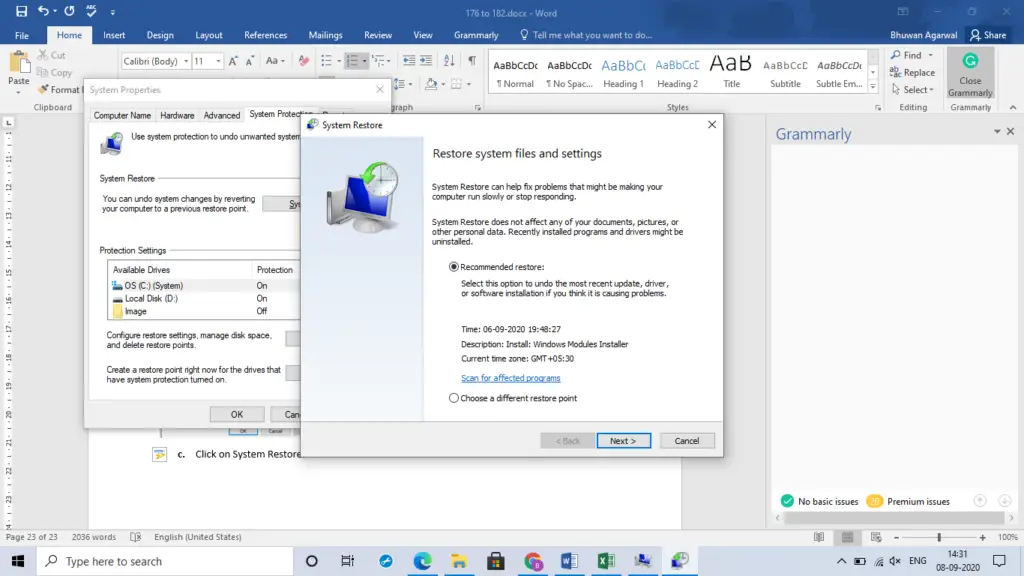The height and width of the screenshot is (576, 1024).
Task: Click the Close Grammarly ribbon button
Action: [x=970, y=74]
